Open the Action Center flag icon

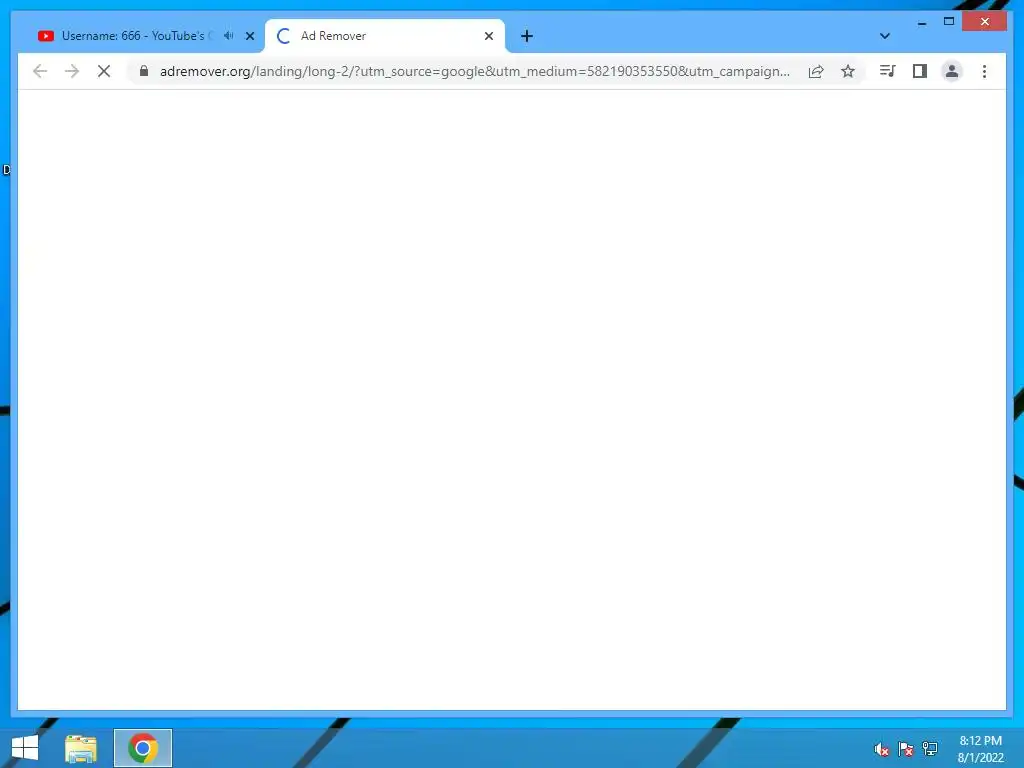pyautogui.click(x=905, y=749)
